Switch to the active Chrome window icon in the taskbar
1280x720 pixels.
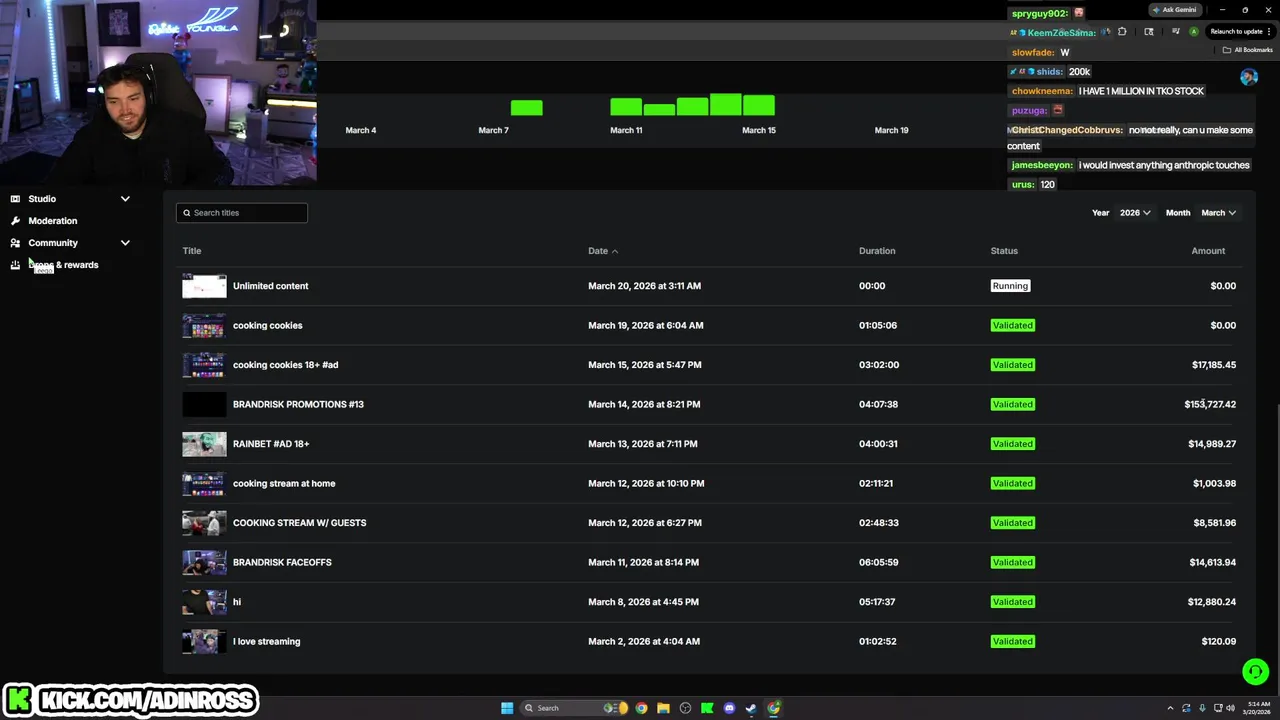773,708
